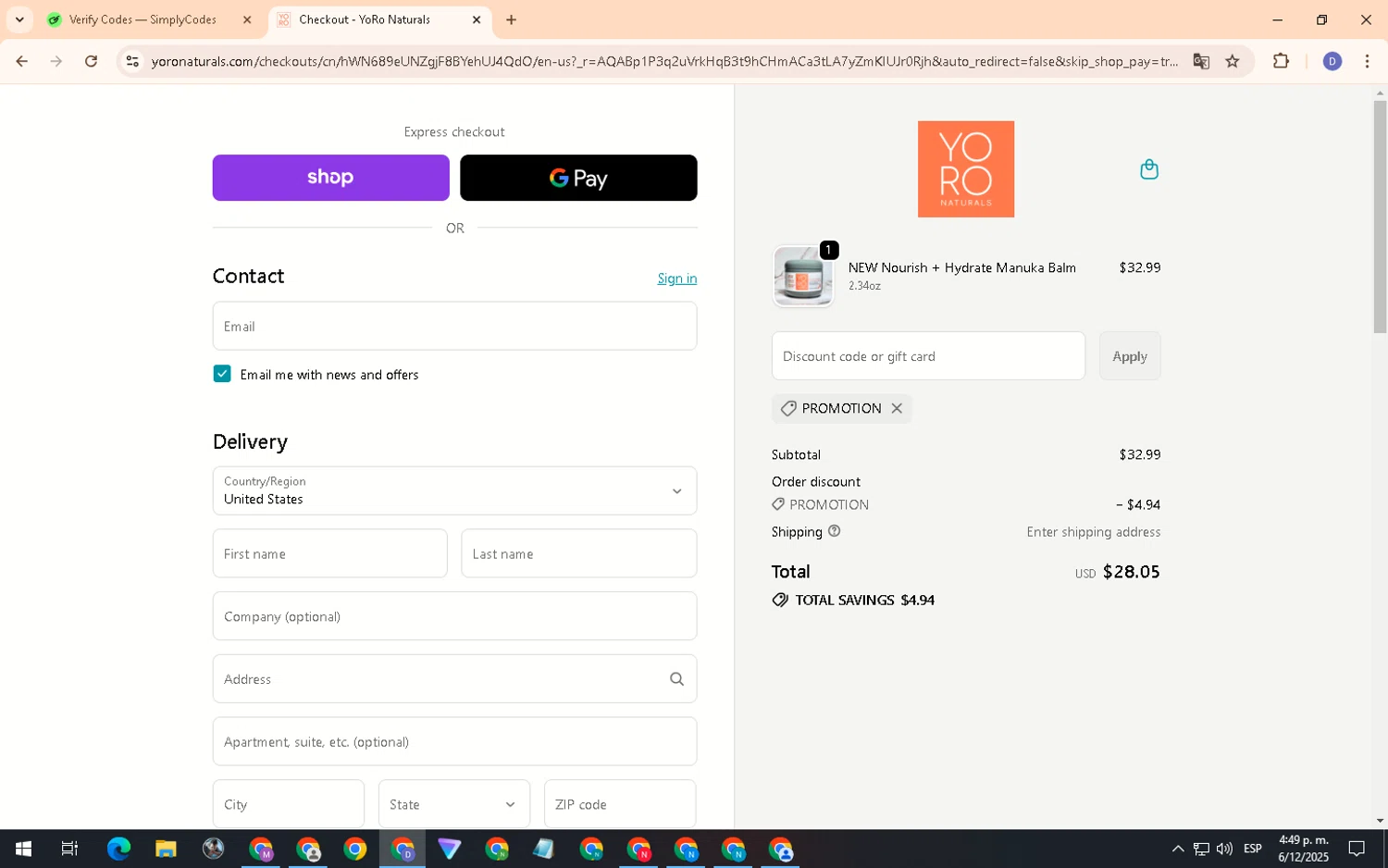Click the Manuka Balm product thumbnail
Image resolution: width=1388 pixels, height=868 pixels.
[803, 276]
